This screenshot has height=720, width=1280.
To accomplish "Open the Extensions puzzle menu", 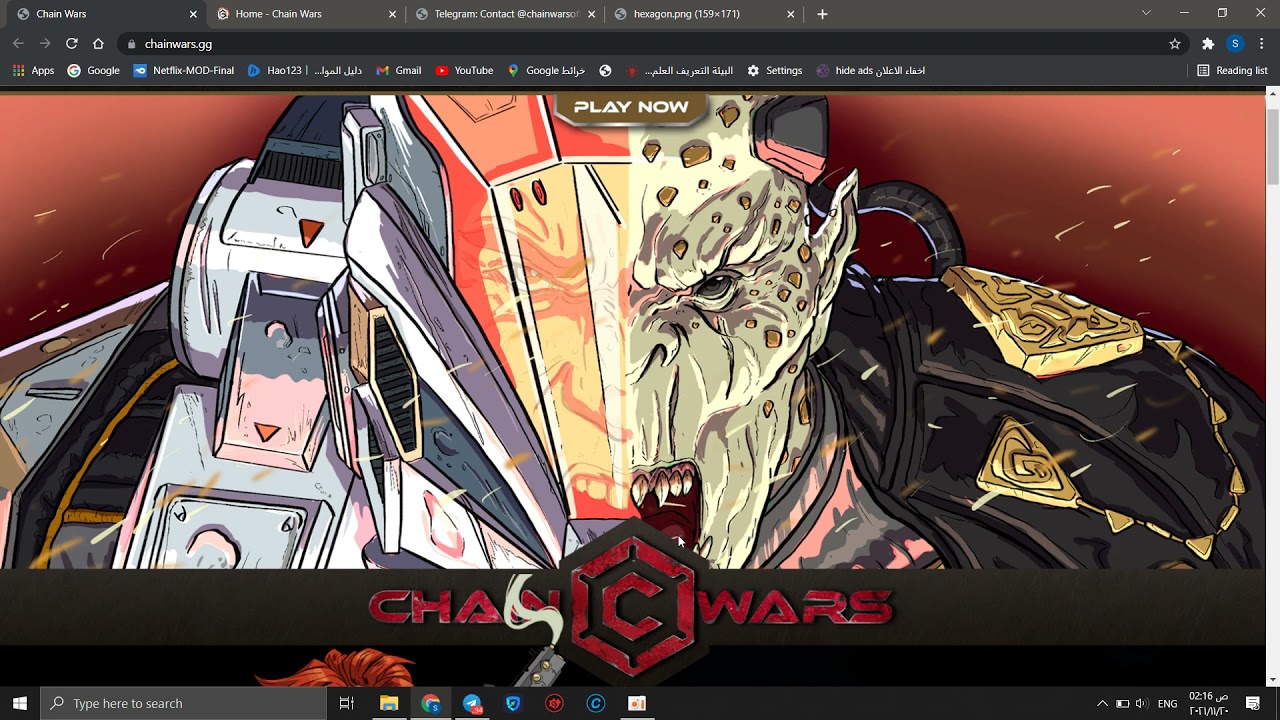I will [1208, 44].
